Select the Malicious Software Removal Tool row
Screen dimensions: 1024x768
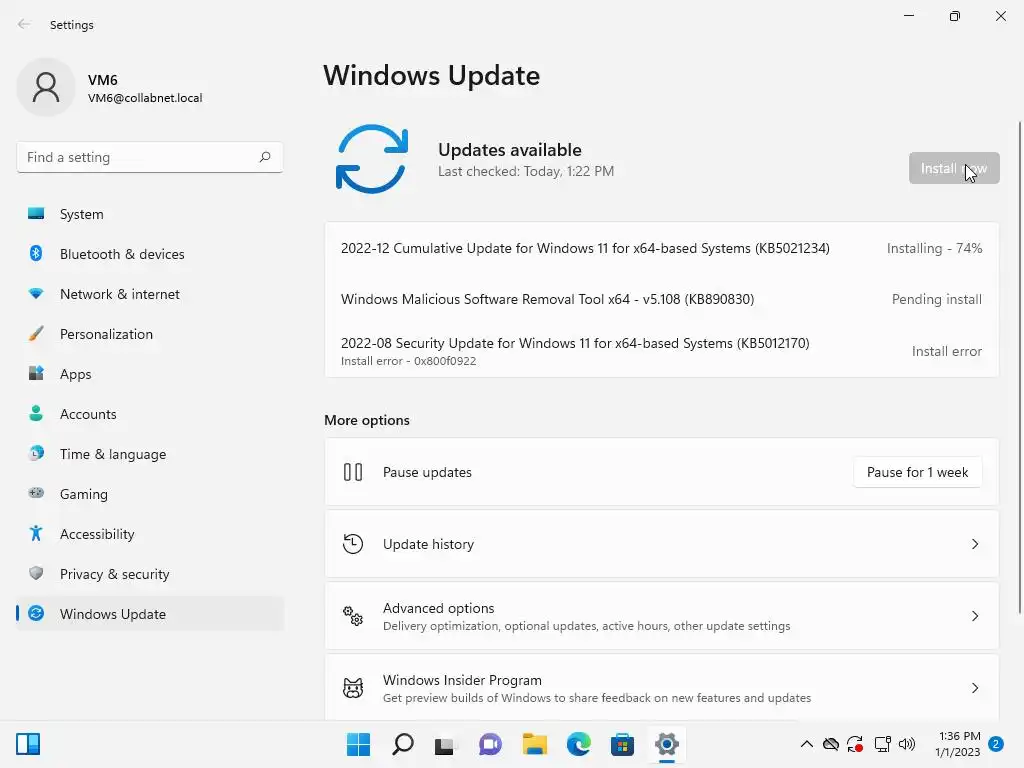662,299
